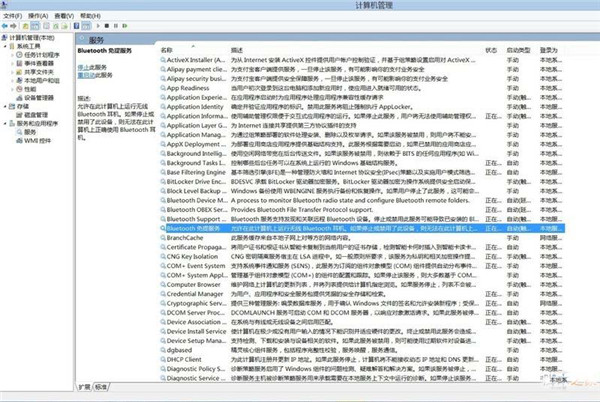Open the 操作(A) menu
600x402 pixels.
pos(38,16)
